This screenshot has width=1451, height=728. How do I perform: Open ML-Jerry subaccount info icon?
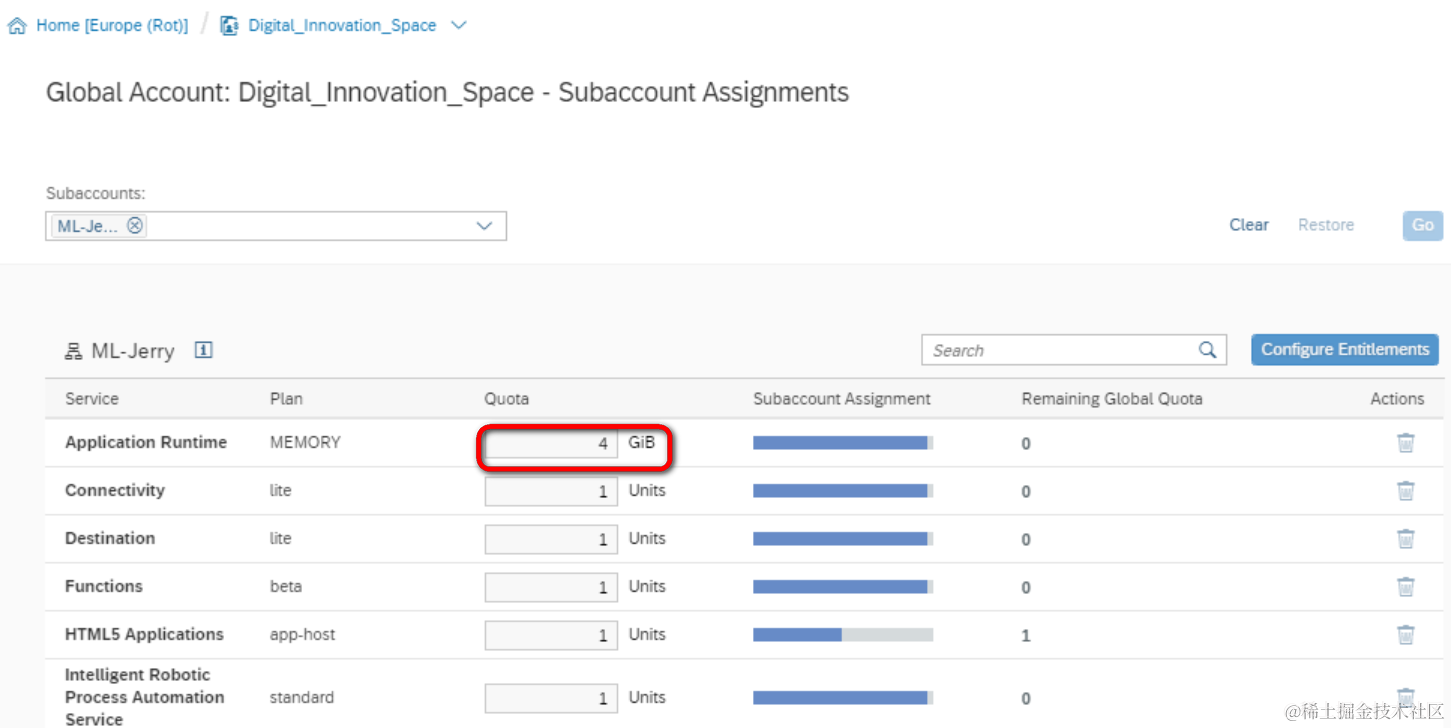pyautogui.click(x=203, y=350)
